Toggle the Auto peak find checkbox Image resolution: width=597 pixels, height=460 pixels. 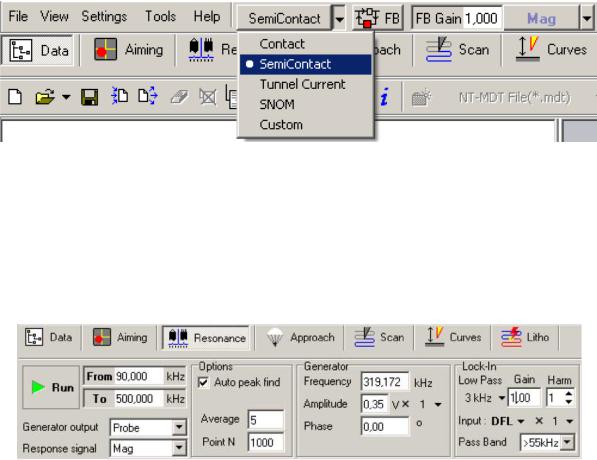pos(203,382)
